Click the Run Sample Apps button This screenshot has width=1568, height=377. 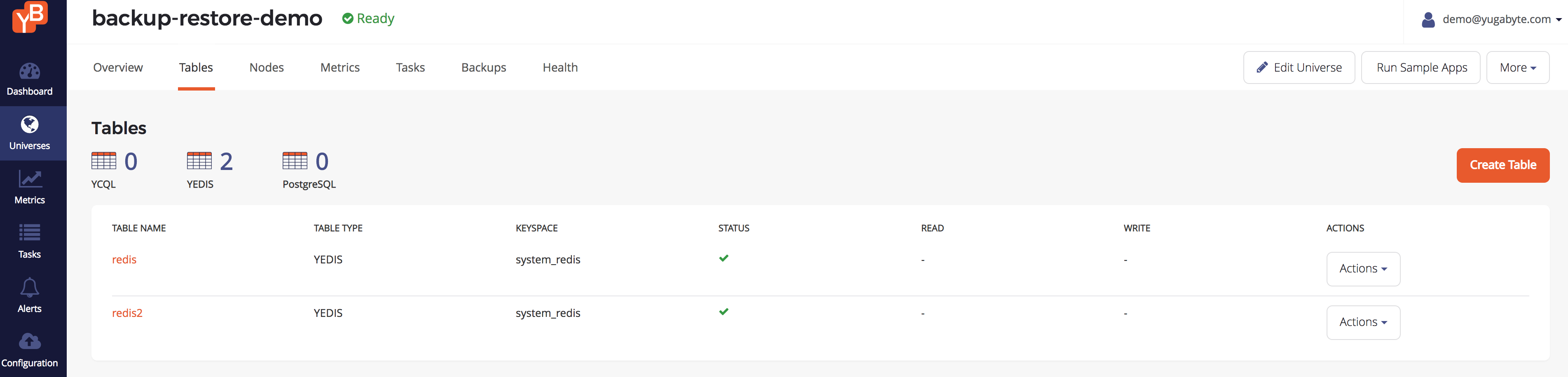1421,67
